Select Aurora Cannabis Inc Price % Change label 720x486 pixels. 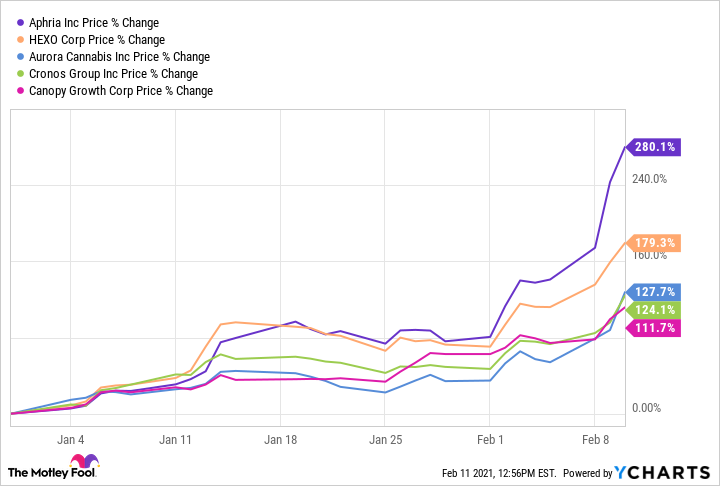pyautogui.click(x=119, y=57)
